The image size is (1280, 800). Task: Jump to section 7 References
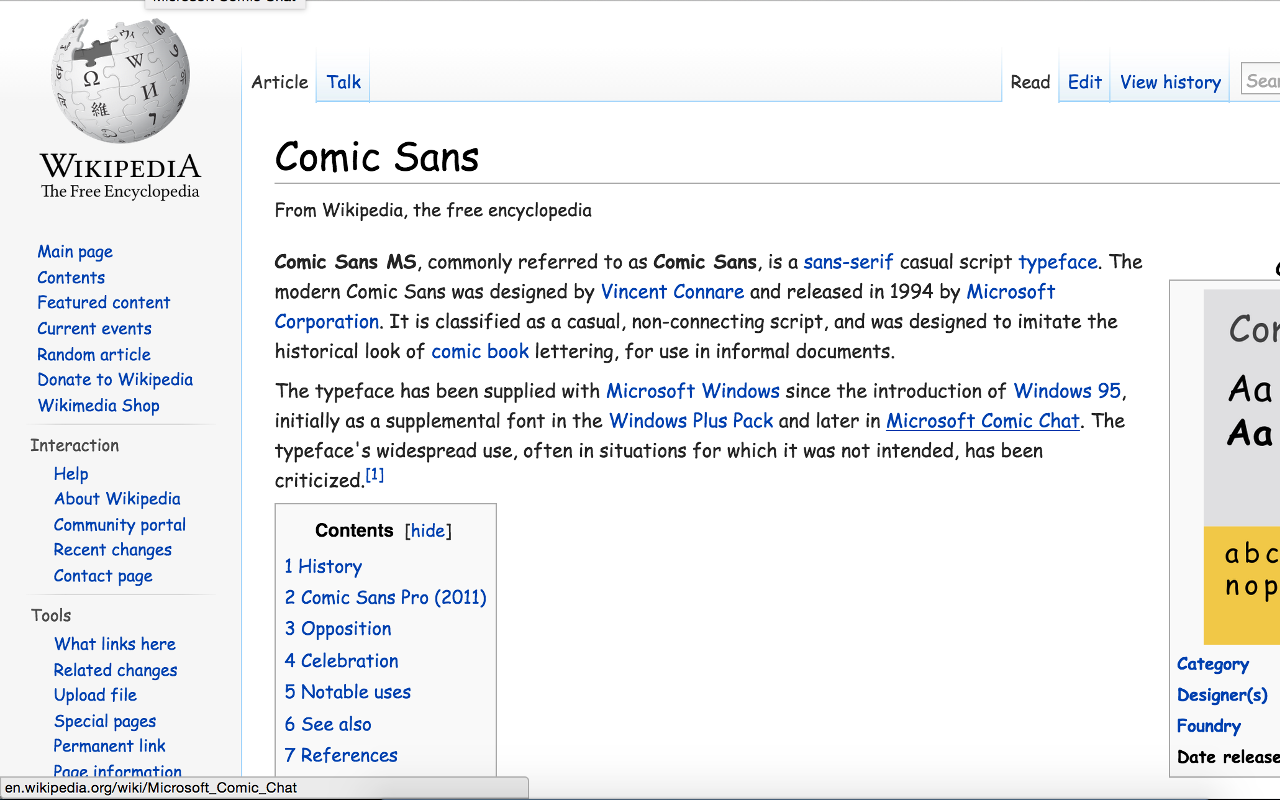pyautogui.click(x=341, y=755)
